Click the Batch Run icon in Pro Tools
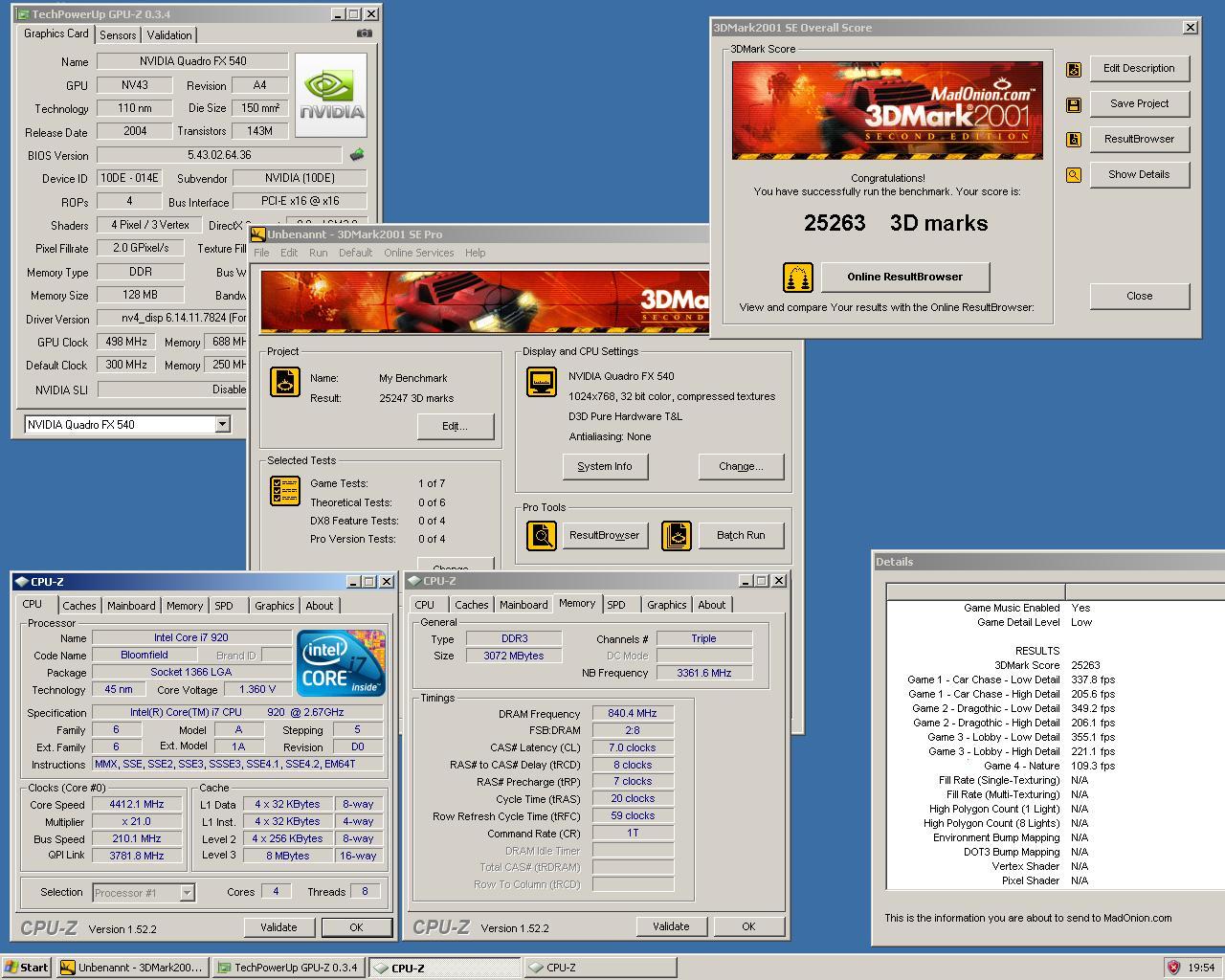This screenshot has width=1225, height=980. pos(677,535)
